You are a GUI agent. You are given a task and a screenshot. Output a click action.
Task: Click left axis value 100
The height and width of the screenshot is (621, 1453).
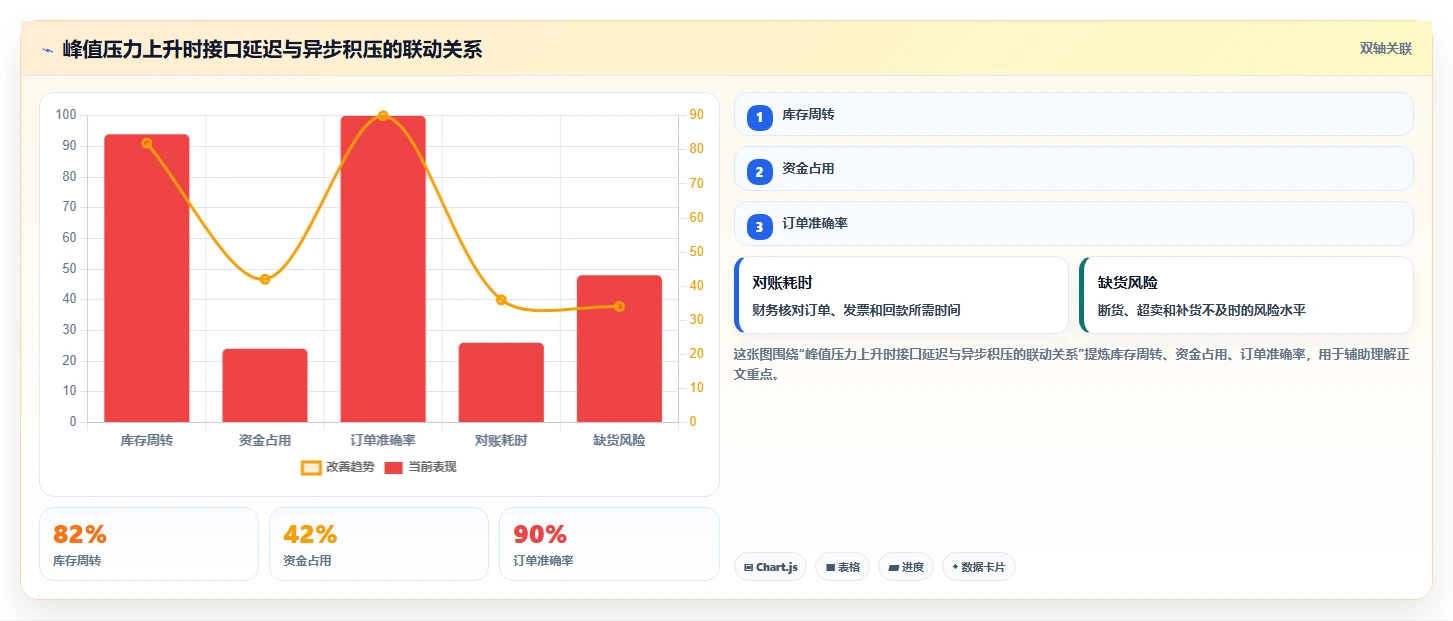click(x=66, y=115)
